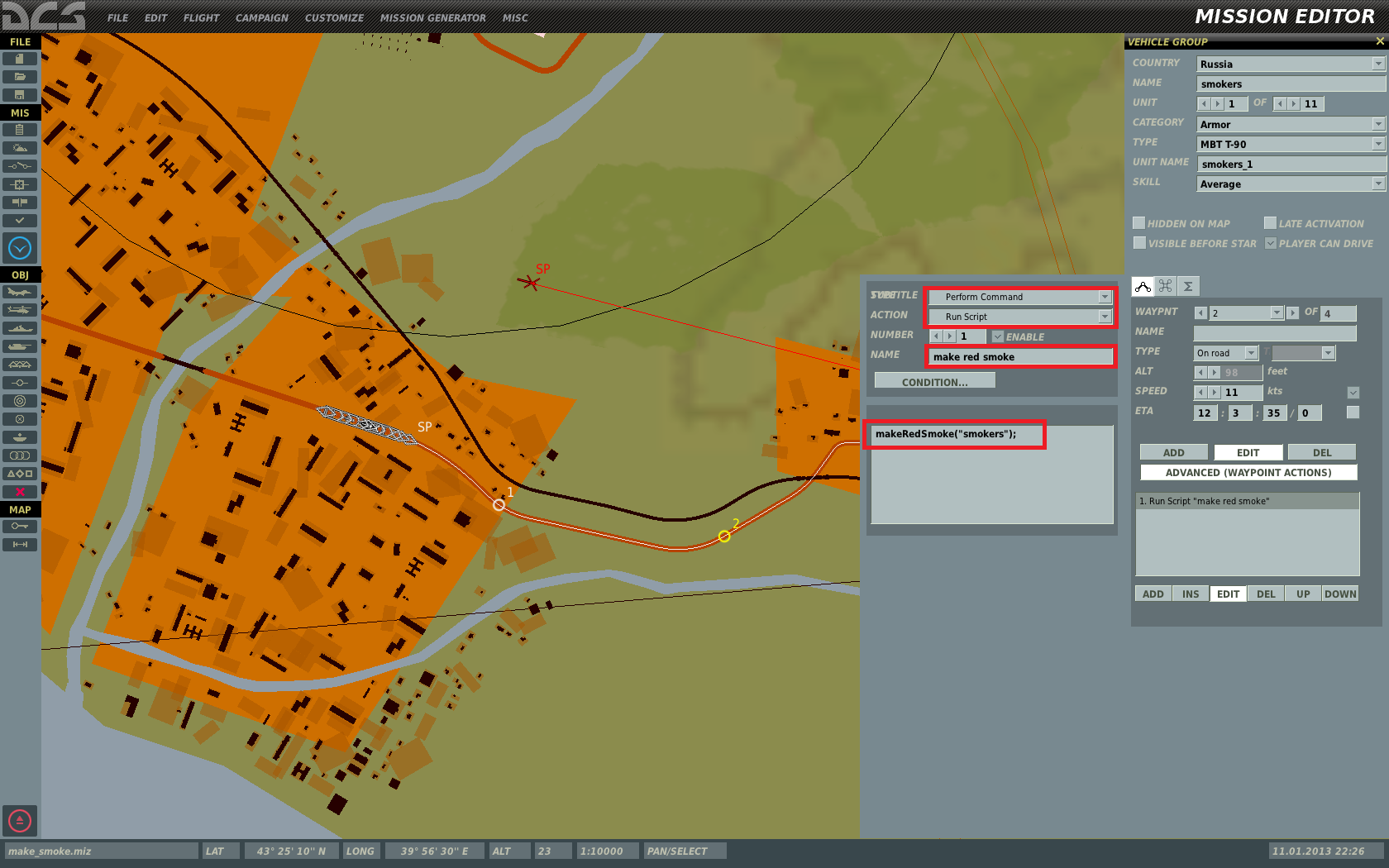Viewport: 1389px width, 868px height.
Task: Open the briefing clipboard icon
Action: click(x=20, y=130)
